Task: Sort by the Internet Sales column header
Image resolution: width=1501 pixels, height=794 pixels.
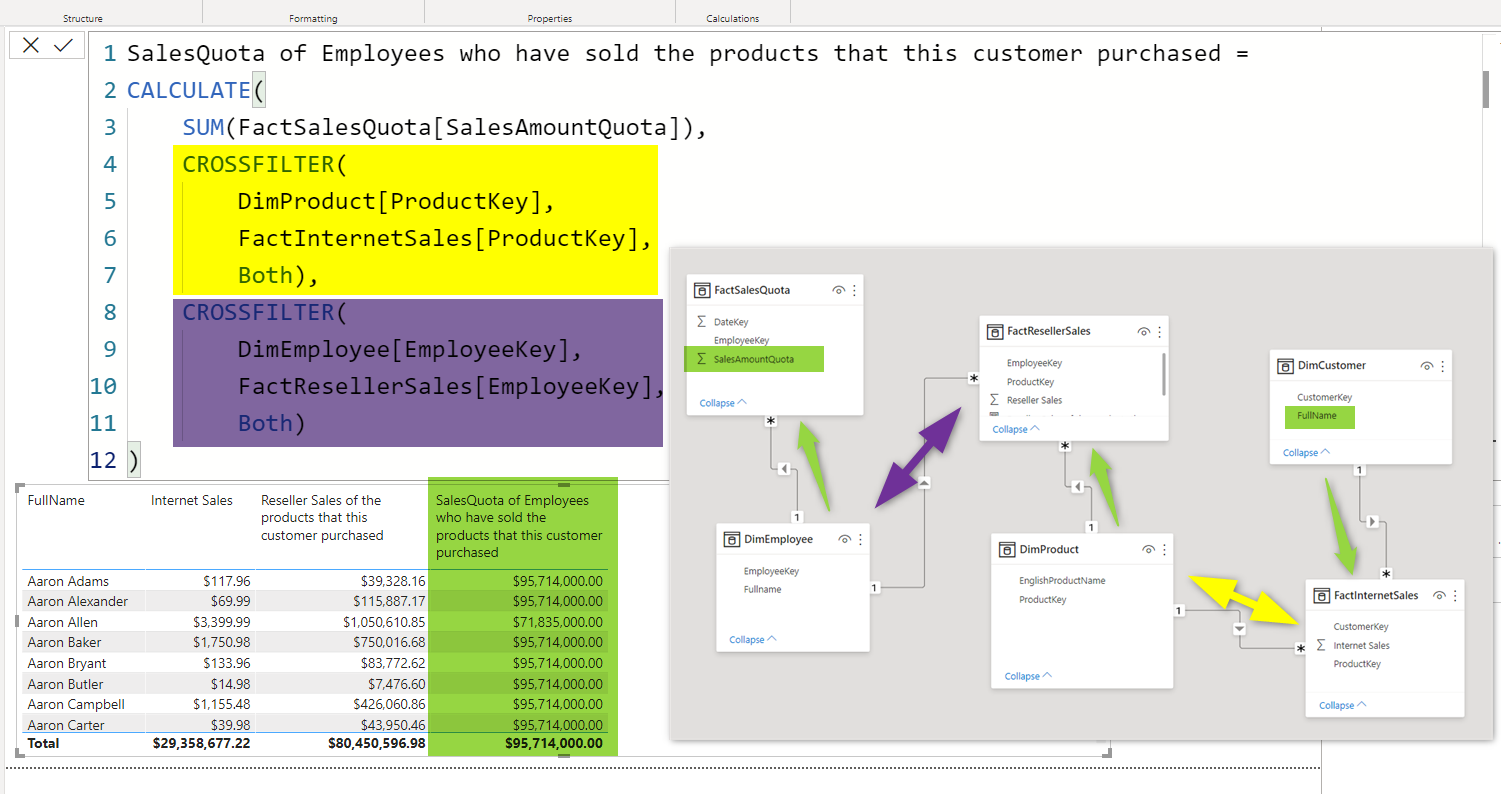Action: coord(192,500)
